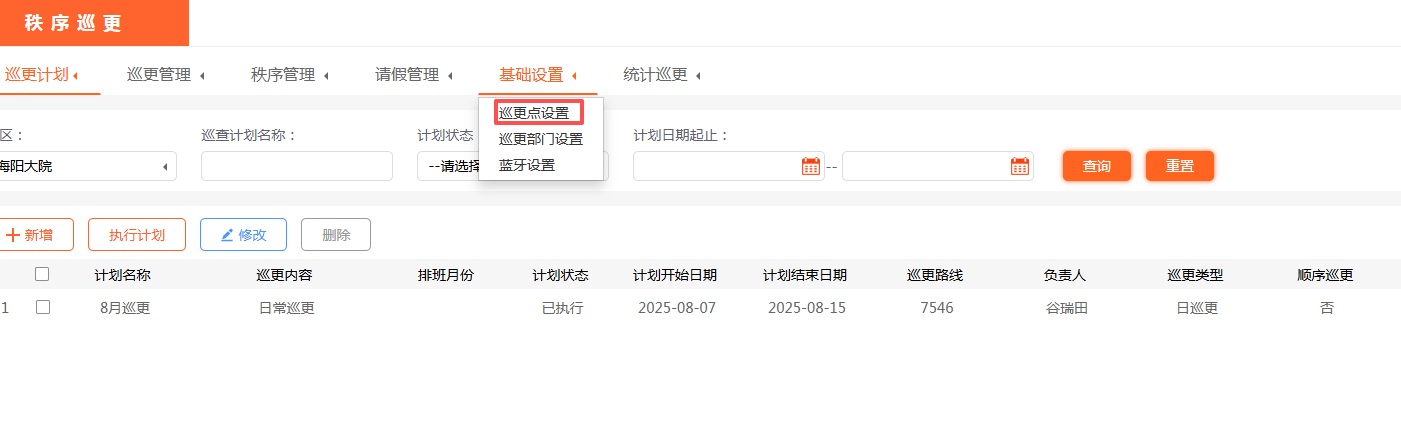This screenshot has height=426, width=1401.
Task: Click the 删除 delete button
Action: pos(336,235)
